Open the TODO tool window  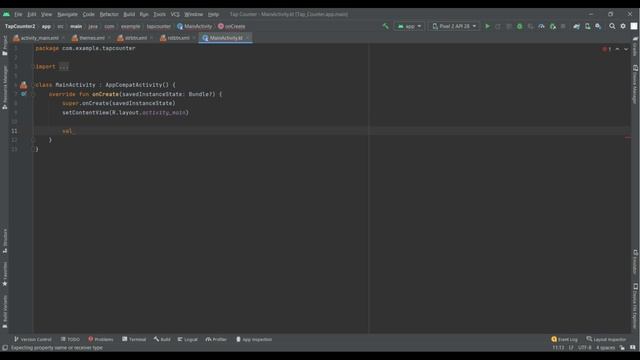tap(70, 339)
